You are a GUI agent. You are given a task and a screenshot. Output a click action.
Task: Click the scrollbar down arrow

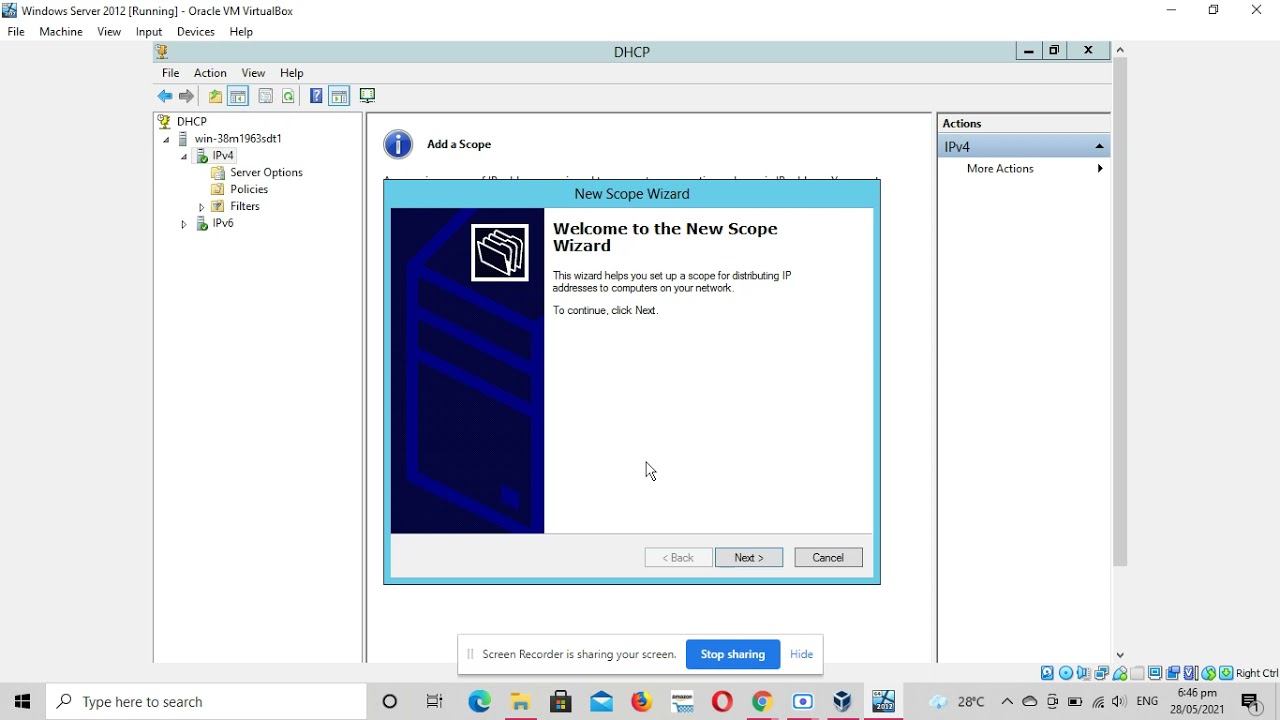pyautogui.click(x=1120, y=655)
